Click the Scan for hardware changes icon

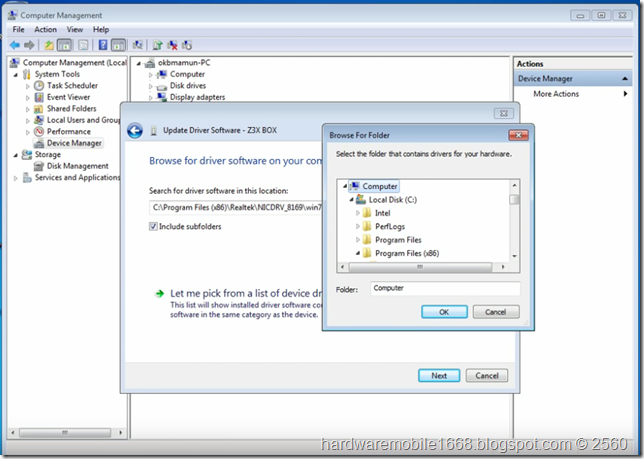(138, 45)
